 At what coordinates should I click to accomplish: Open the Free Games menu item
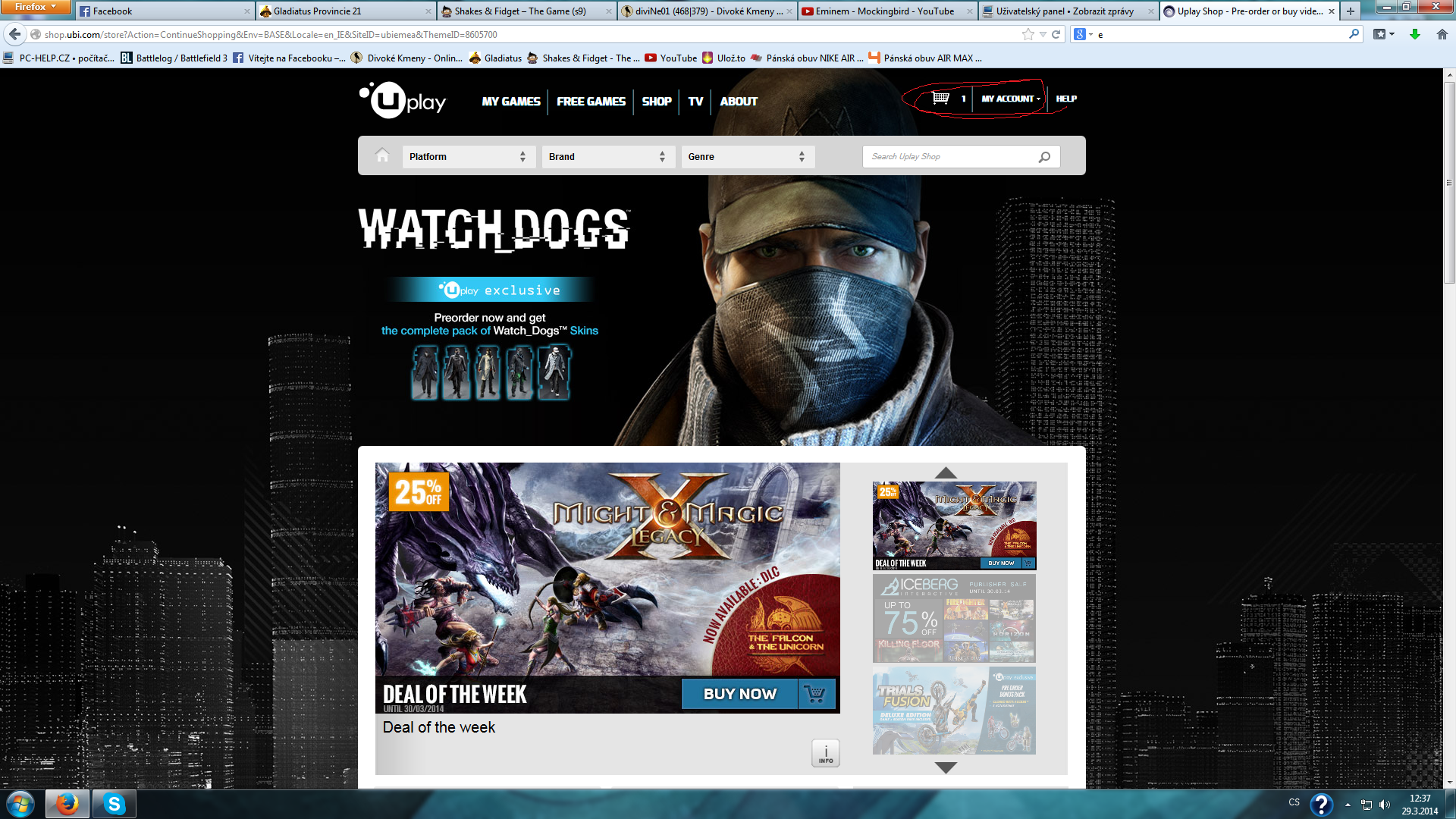click(x=591, y=102)
